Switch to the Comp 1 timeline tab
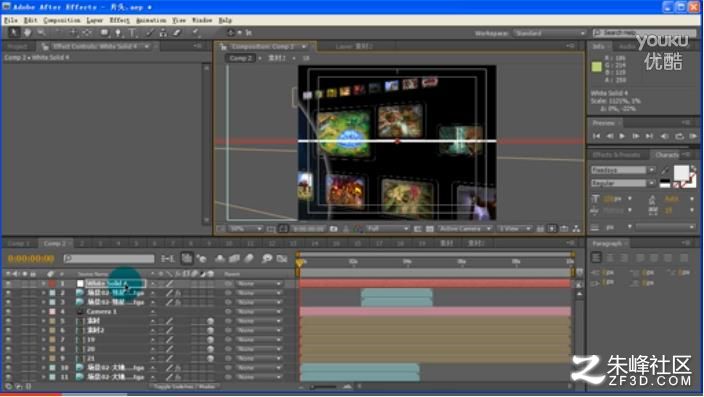Viewport: 704px width, 397px height. tap(19, 243)
